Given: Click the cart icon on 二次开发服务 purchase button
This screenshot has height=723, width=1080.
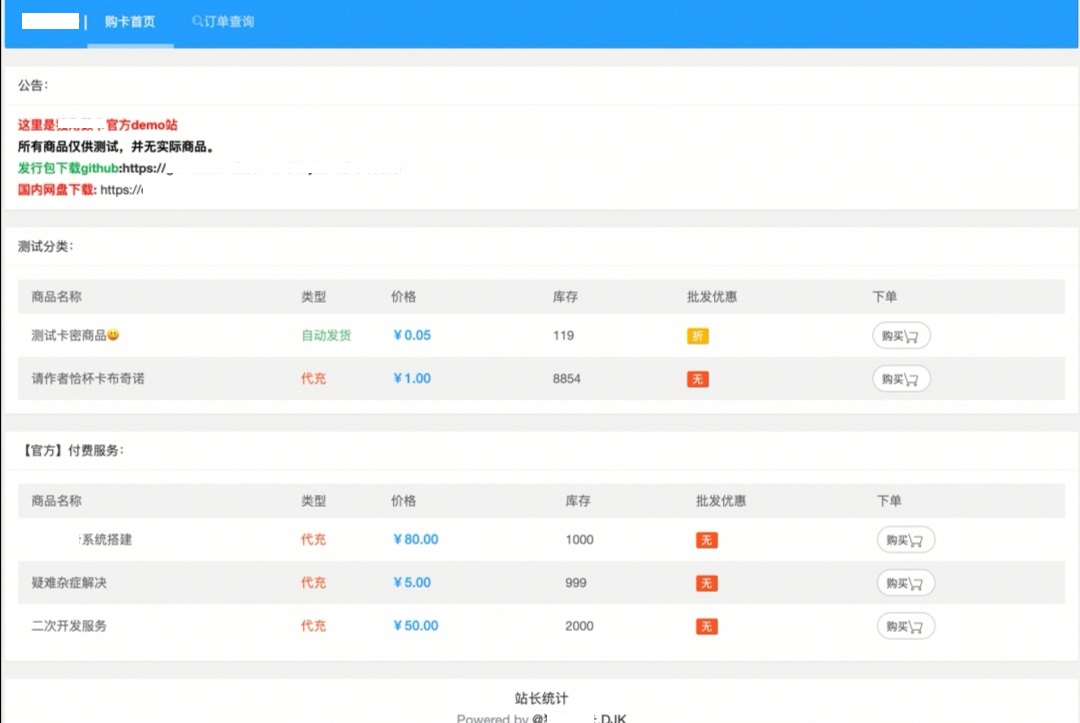Looking at the screenshot, I should point(916,627).
